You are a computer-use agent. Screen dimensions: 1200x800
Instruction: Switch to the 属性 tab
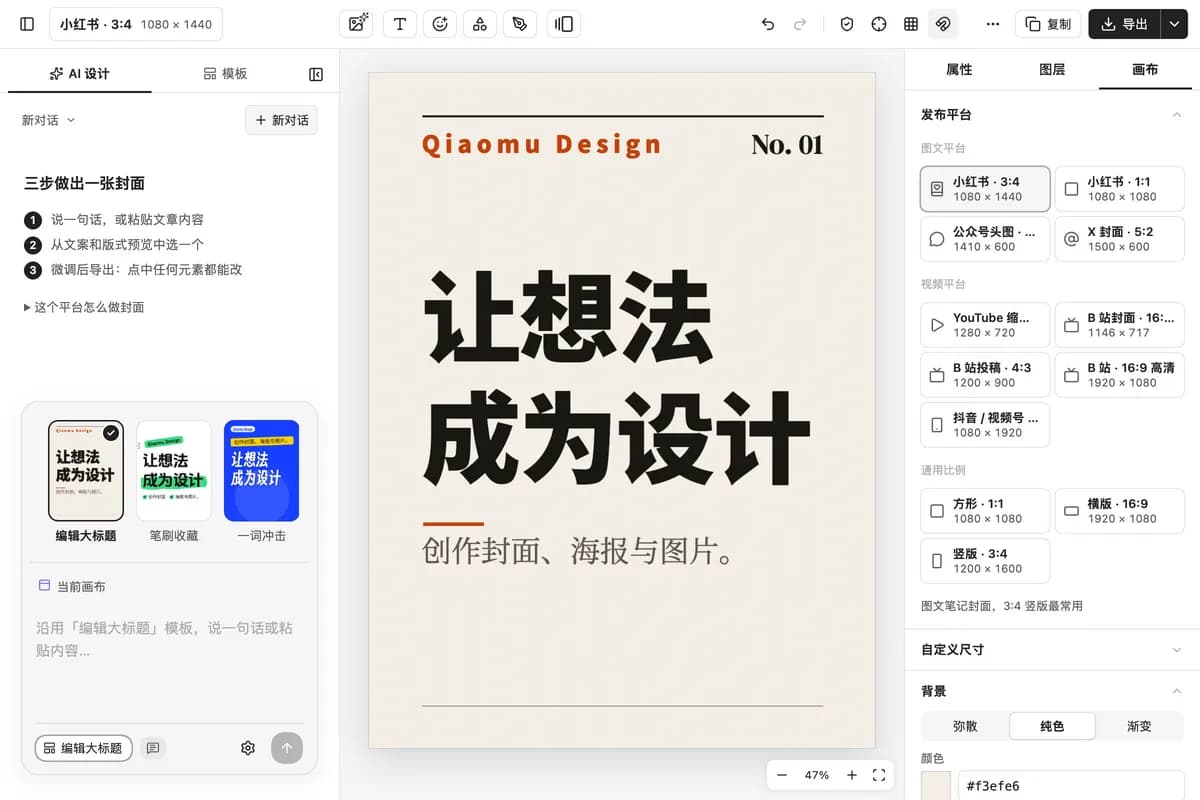click(959, 70)
